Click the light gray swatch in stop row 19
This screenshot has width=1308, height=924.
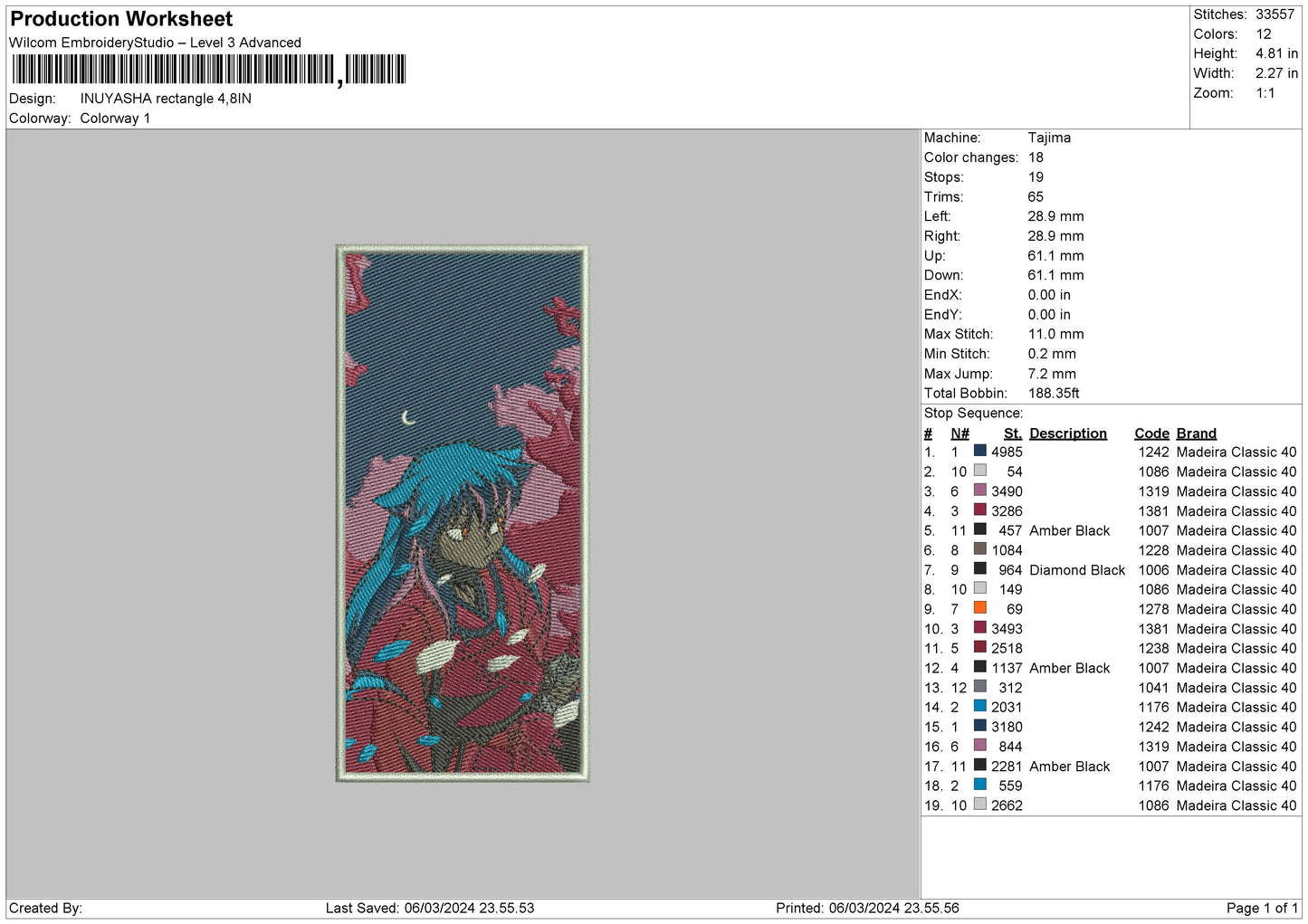979,804
